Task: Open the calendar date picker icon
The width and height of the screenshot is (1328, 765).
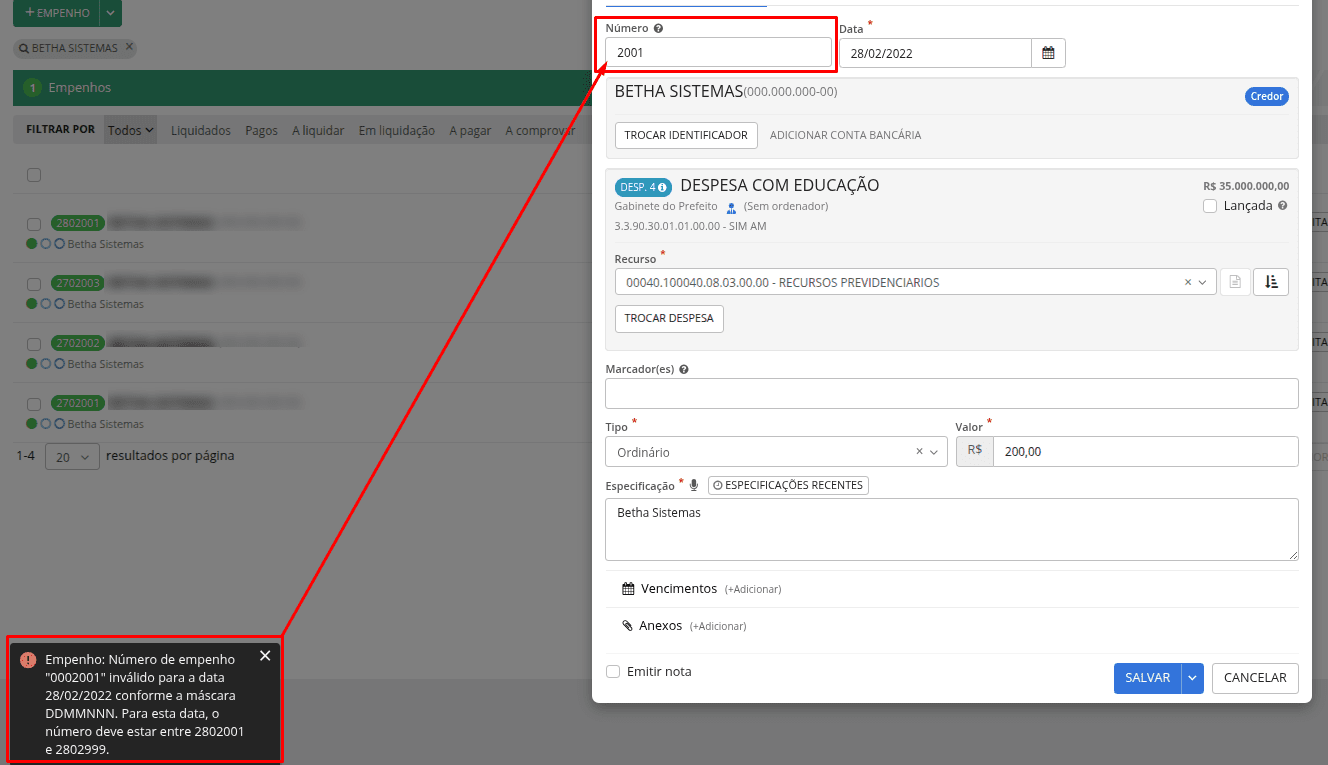Action: pyautogui.click(x=1048, y=53)
